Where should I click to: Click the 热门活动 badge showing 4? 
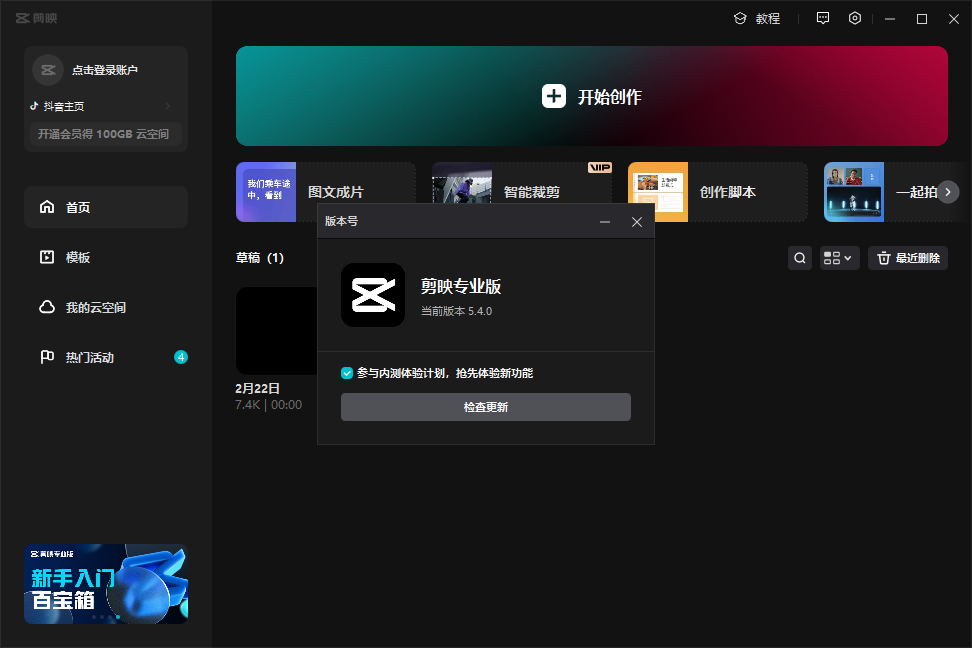tap(181, 357)
